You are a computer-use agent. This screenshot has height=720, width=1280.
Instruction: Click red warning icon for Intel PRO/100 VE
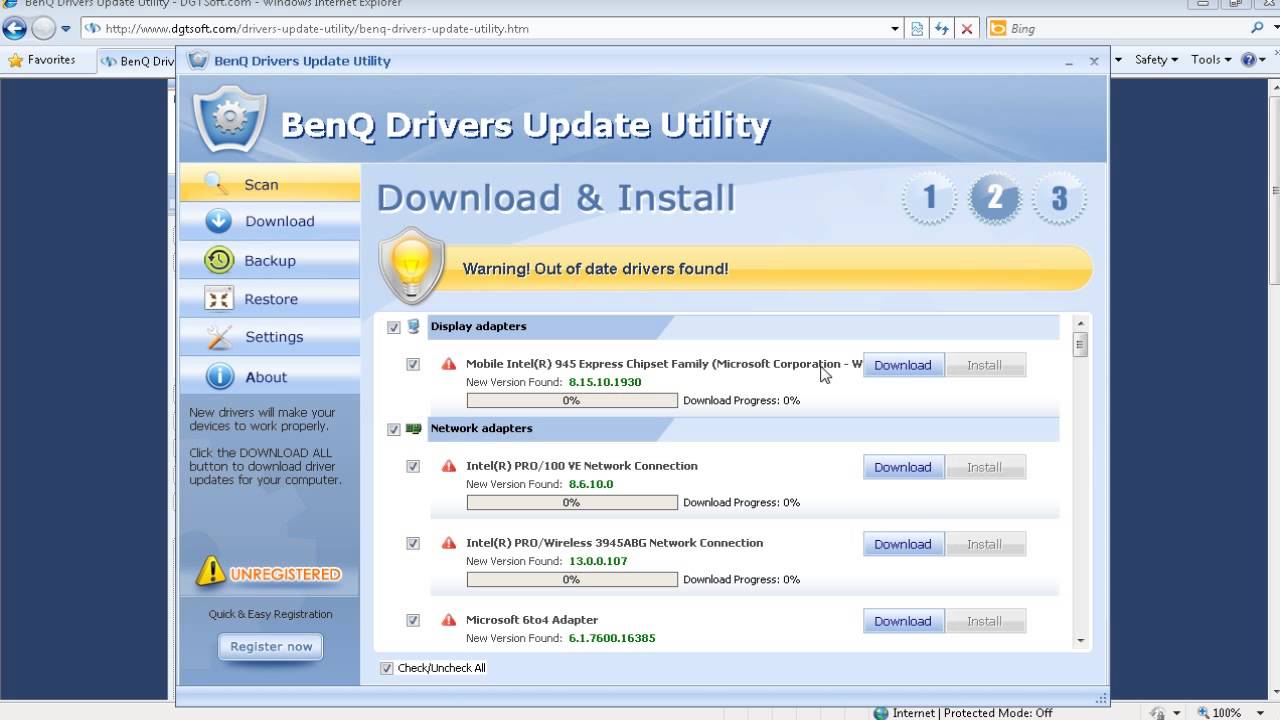pos(448,466)
